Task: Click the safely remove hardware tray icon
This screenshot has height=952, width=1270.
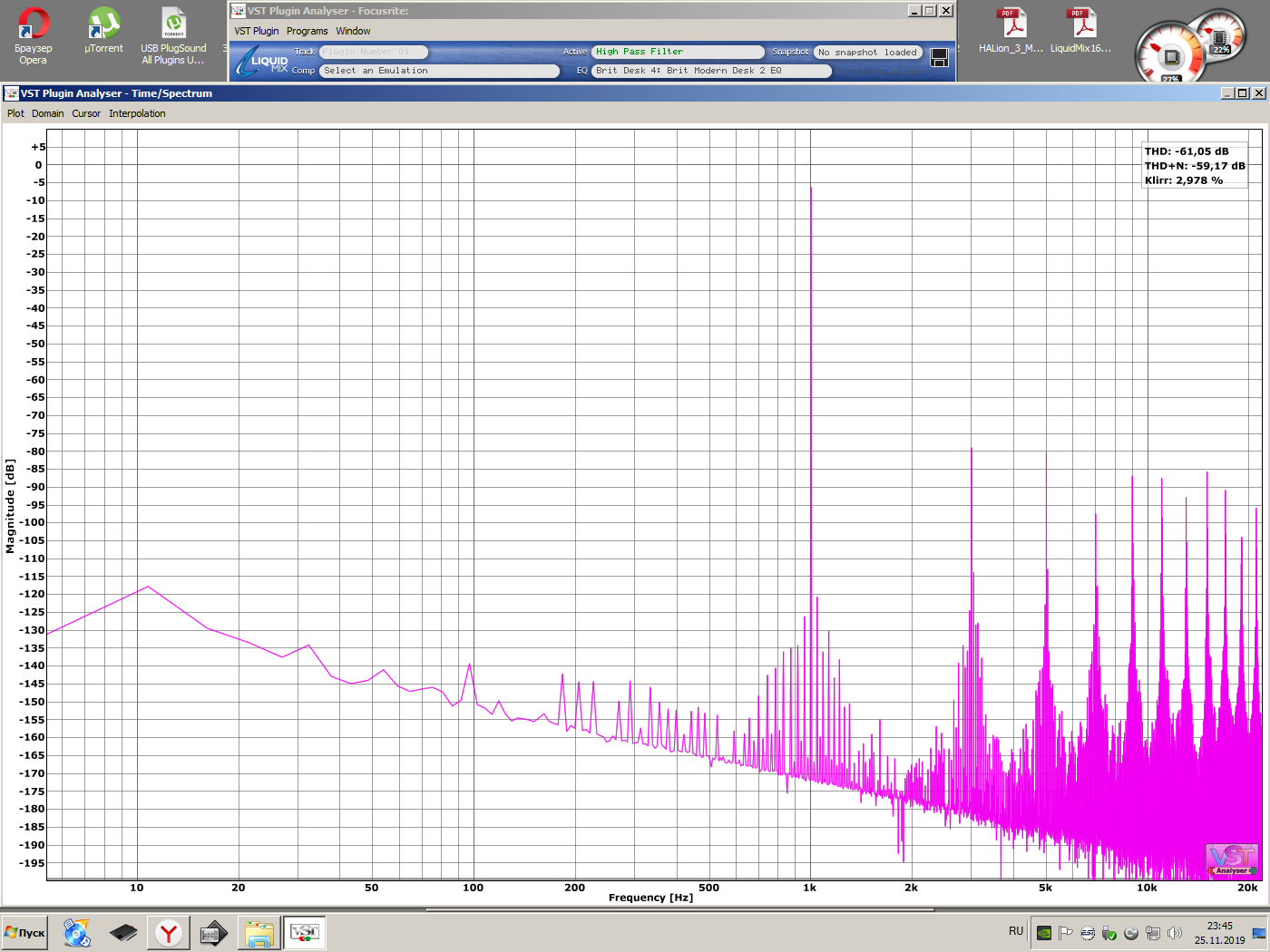Action: click(x=1109, y=933)
